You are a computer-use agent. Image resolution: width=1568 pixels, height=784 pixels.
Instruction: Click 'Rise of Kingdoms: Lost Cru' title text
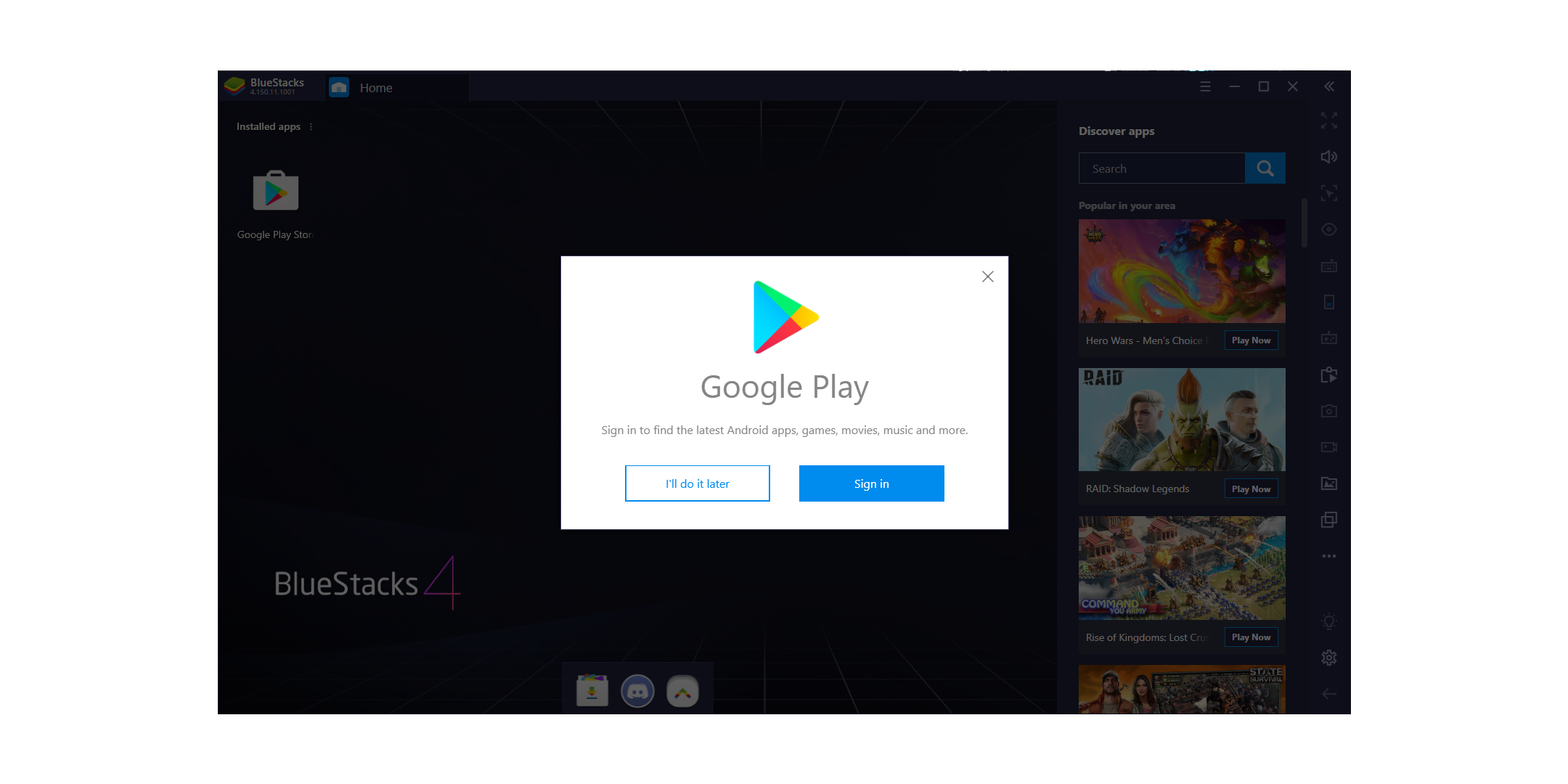[x=1146, y=637]
